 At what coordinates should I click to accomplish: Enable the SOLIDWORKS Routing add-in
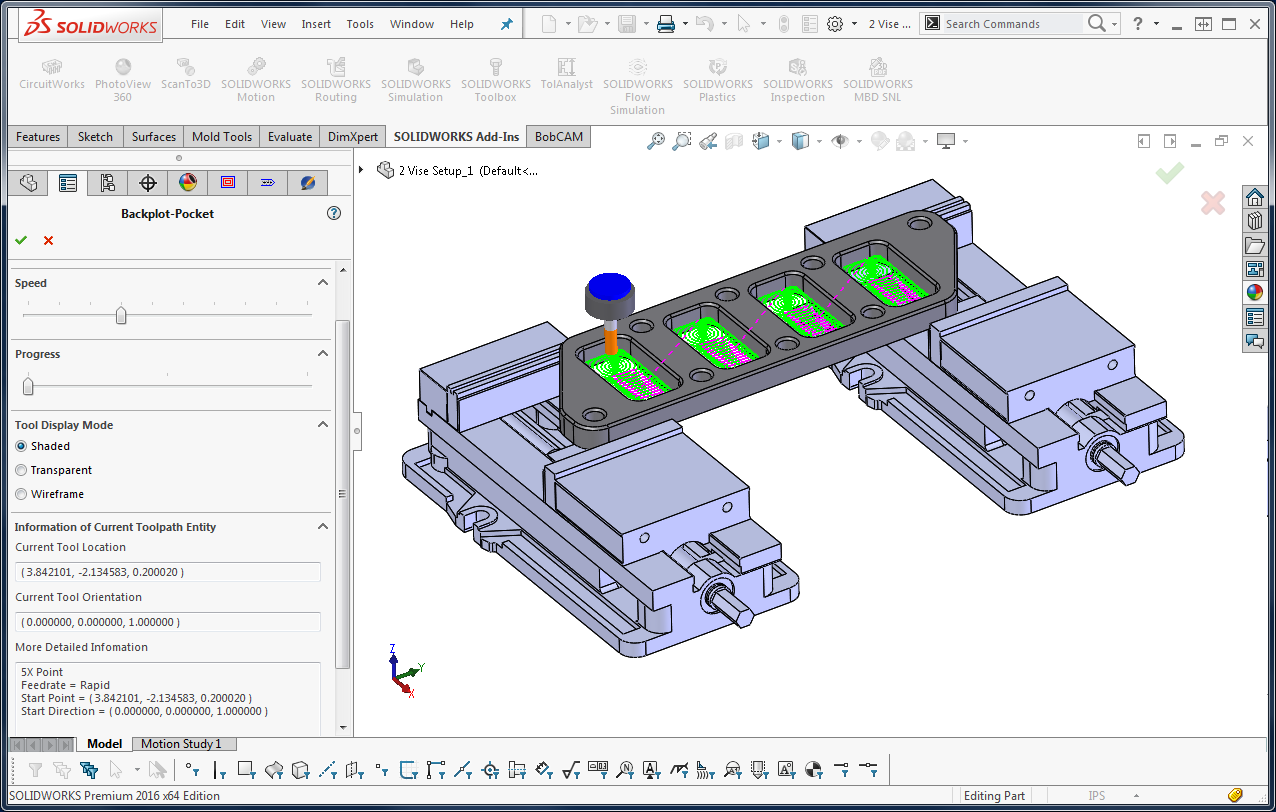pyautogui.click(x=336, y=80)
